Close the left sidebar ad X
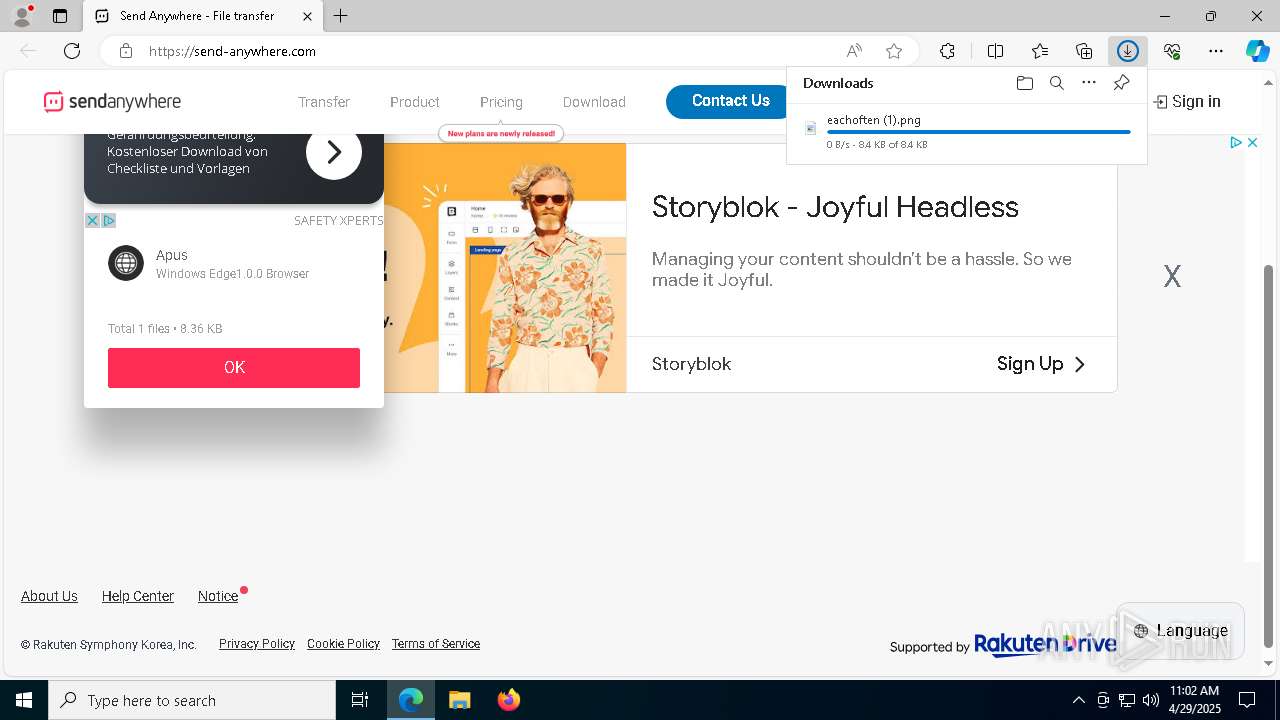Screen dimensions: 1280x720 92,220
